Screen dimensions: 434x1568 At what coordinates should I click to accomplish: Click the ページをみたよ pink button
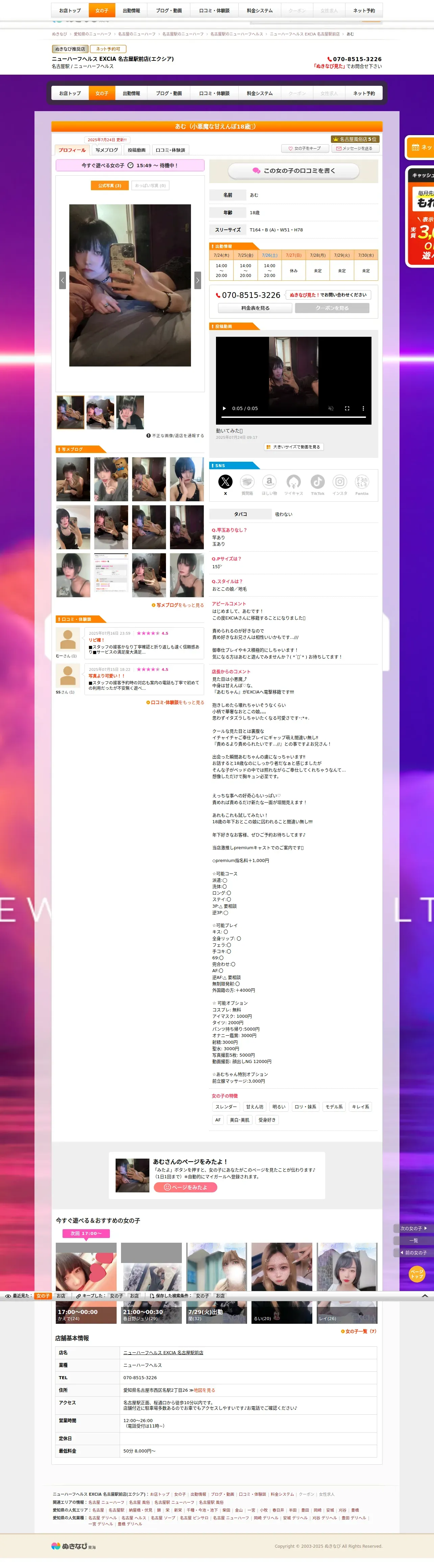click(x=186, y=1187)
